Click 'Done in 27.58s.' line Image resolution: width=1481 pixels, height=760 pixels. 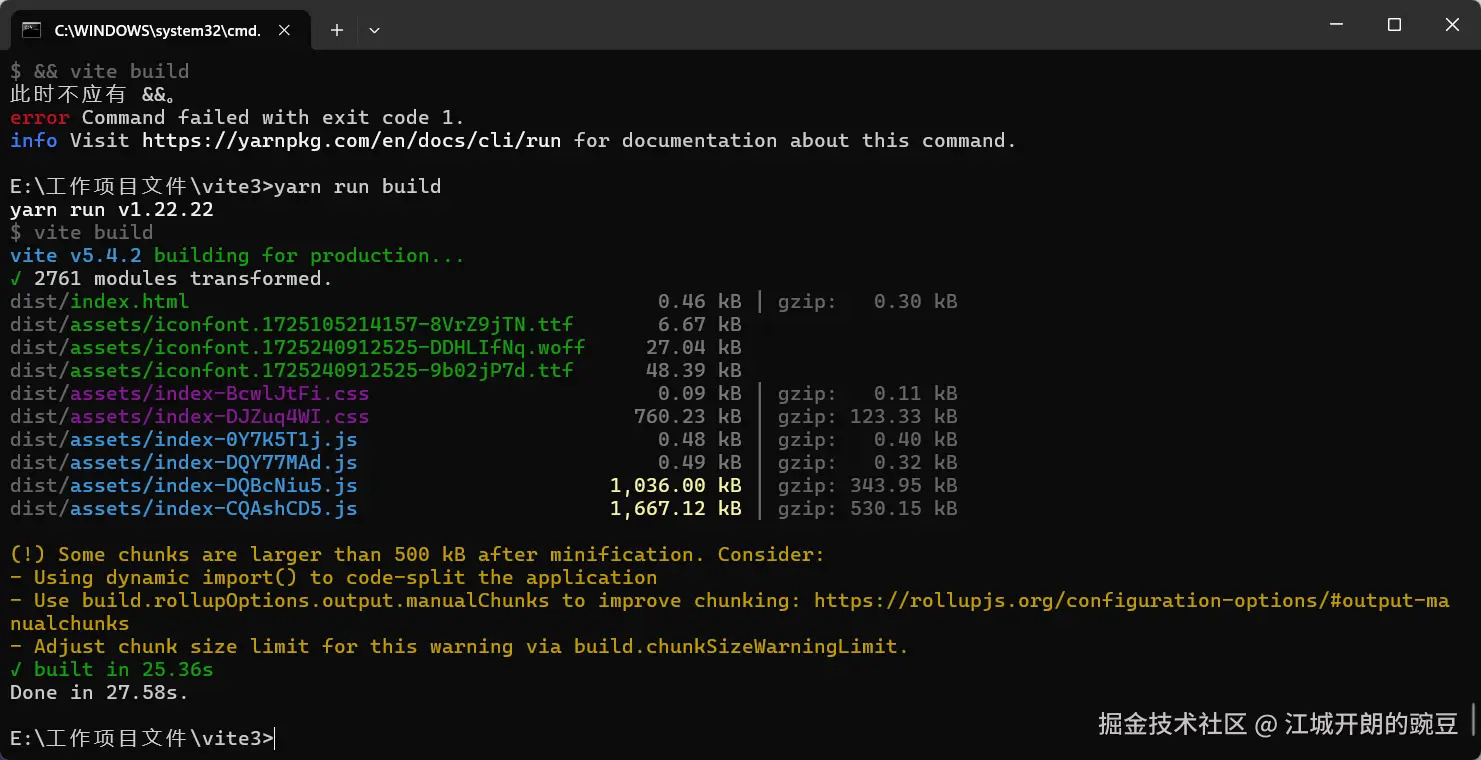[99, 692]
